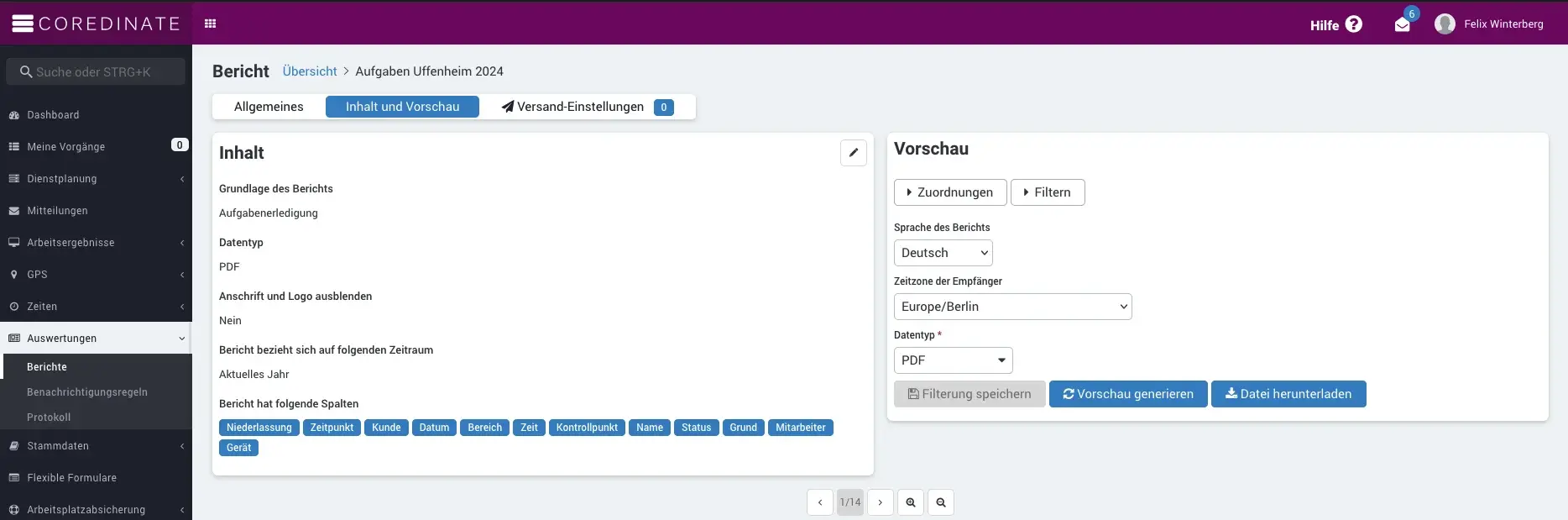
Task: Click the pencil edit icon in Inhalt panel
Action: click(x=854, y=152)
